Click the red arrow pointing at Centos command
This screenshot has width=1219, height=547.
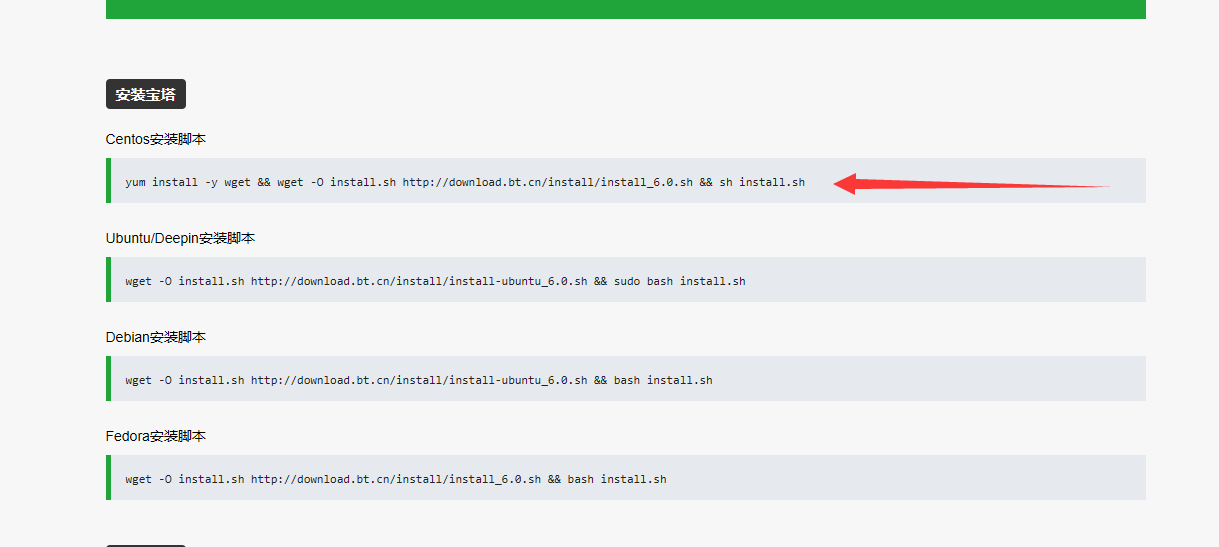pos(970,184)
